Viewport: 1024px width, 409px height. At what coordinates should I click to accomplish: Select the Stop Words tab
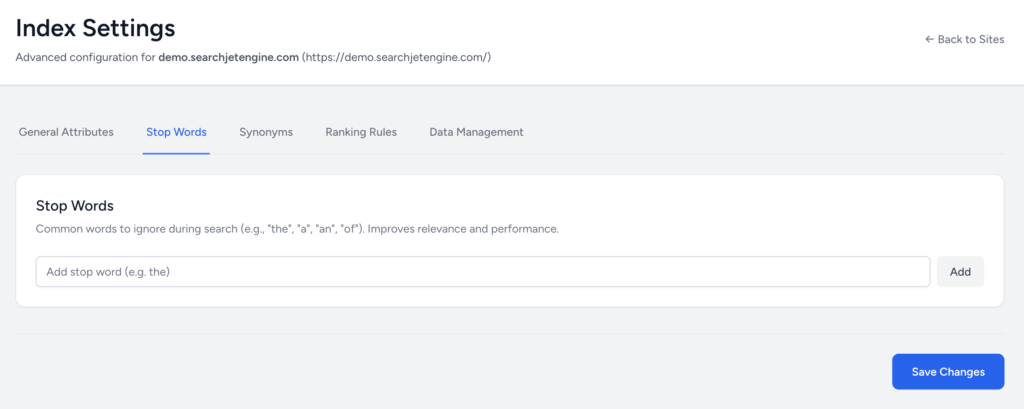(176, 132)
